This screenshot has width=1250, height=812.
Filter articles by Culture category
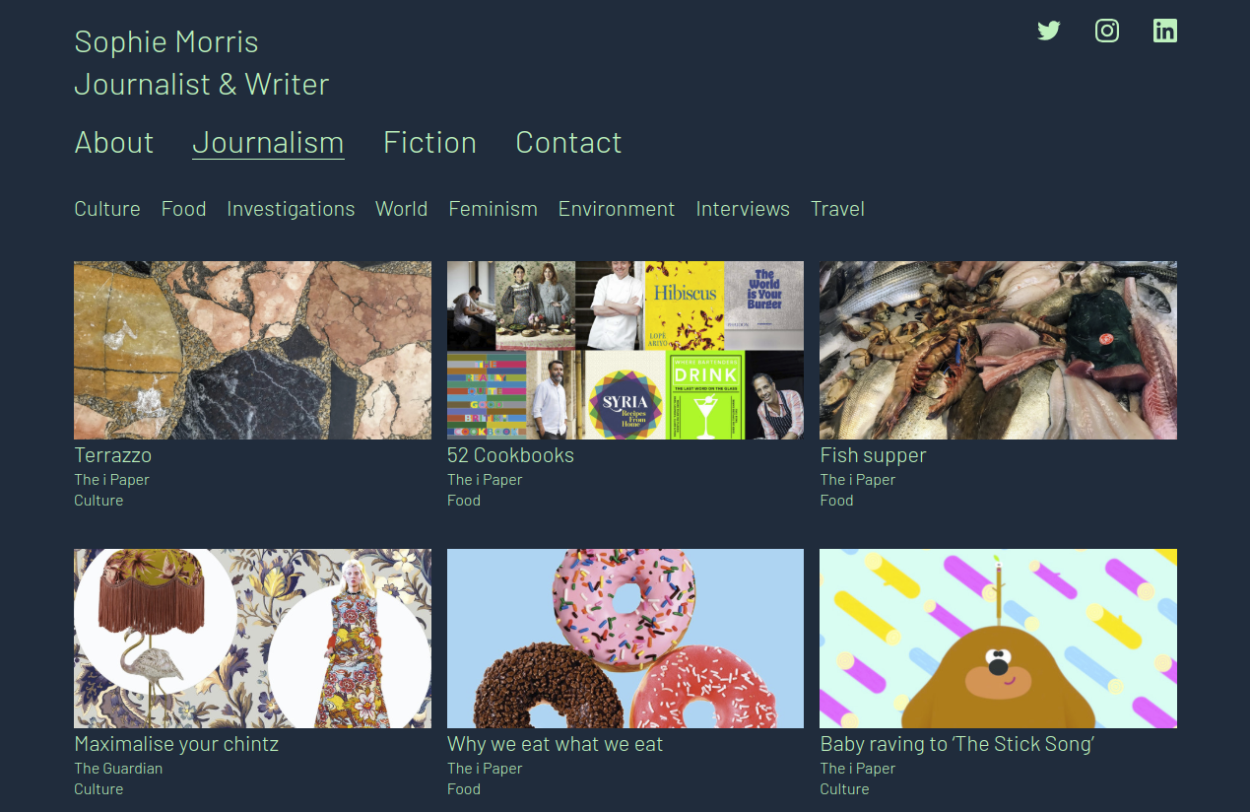(107, 209)
